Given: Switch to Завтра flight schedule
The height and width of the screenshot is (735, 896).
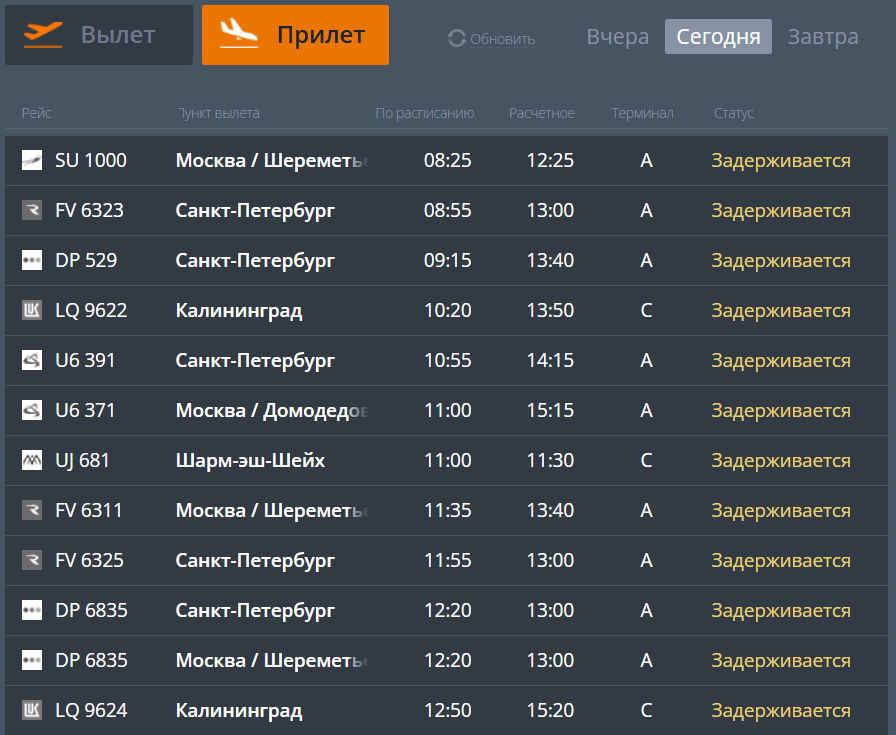Looking at the screenshot, I should coord(823,37).
